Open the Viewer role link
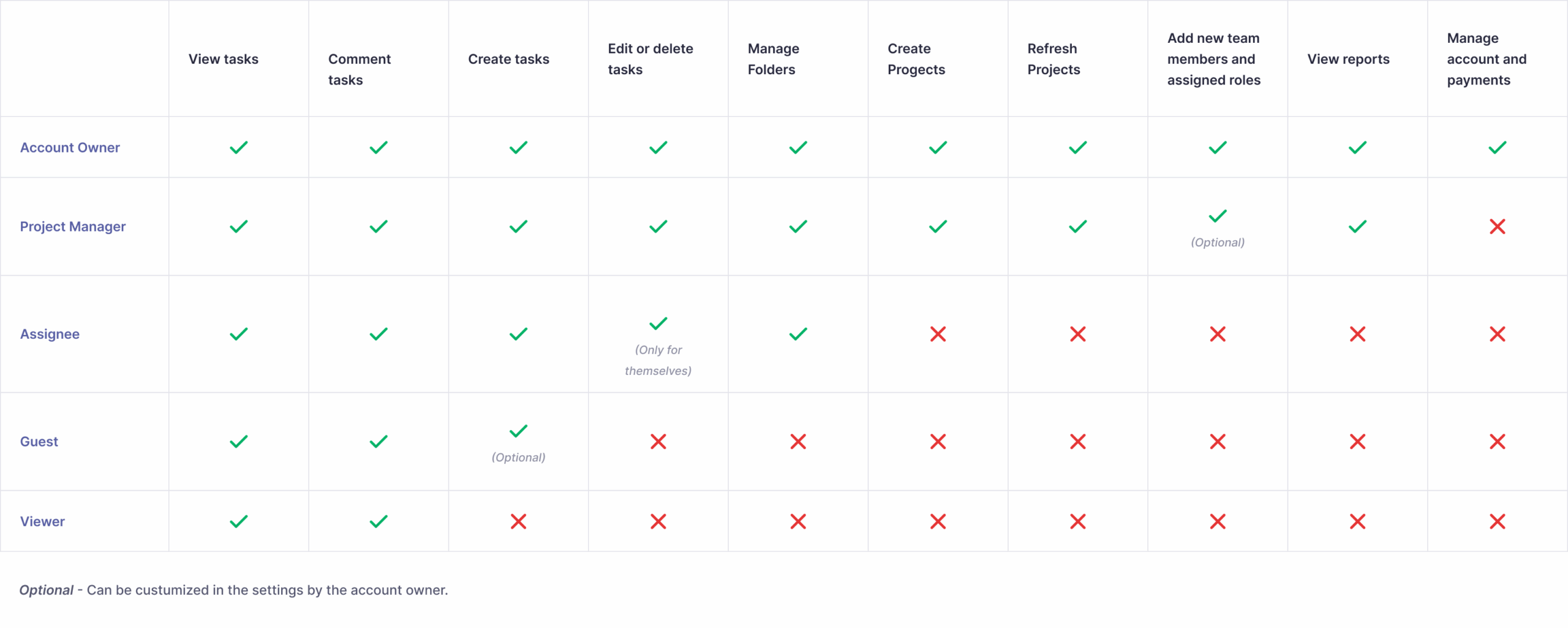1568x628 pixels. 42,521
